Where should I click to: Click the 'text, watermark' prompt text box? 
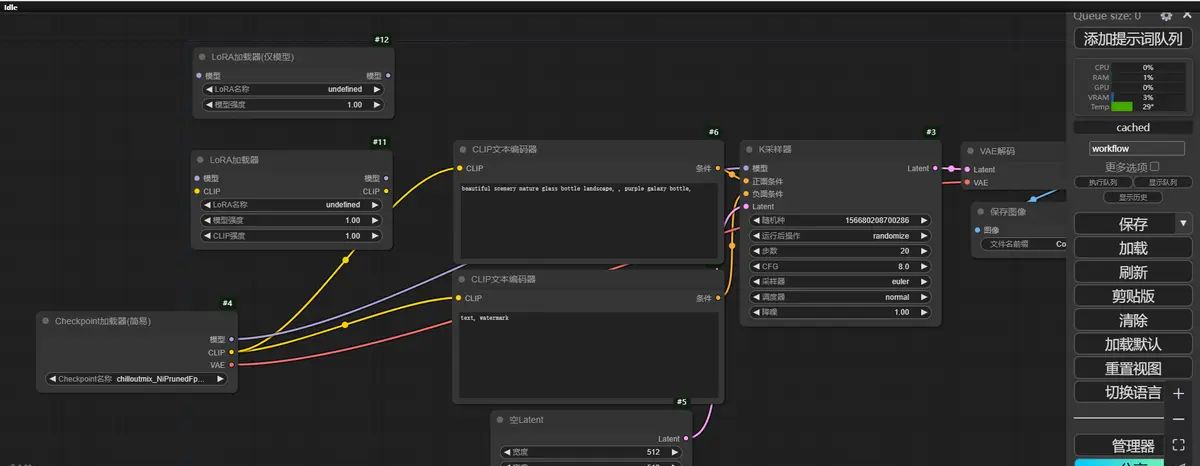pyautogui.click(x=588, y=355)
